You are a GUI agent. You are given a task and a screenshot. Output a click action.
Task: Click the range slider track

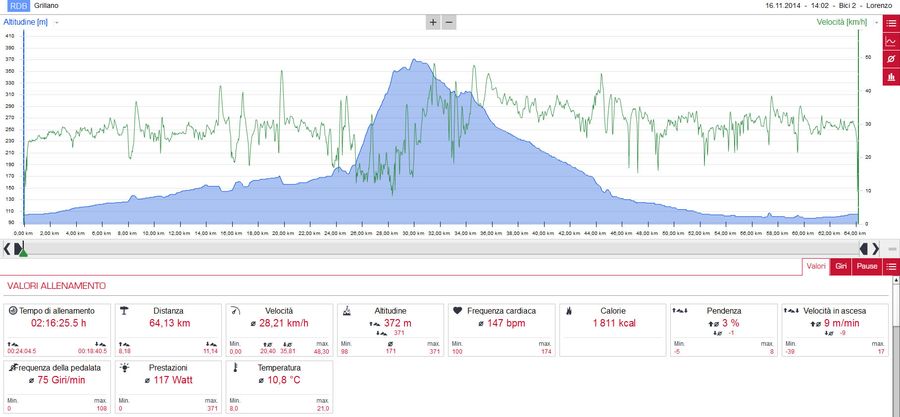[x=441, y=248]
